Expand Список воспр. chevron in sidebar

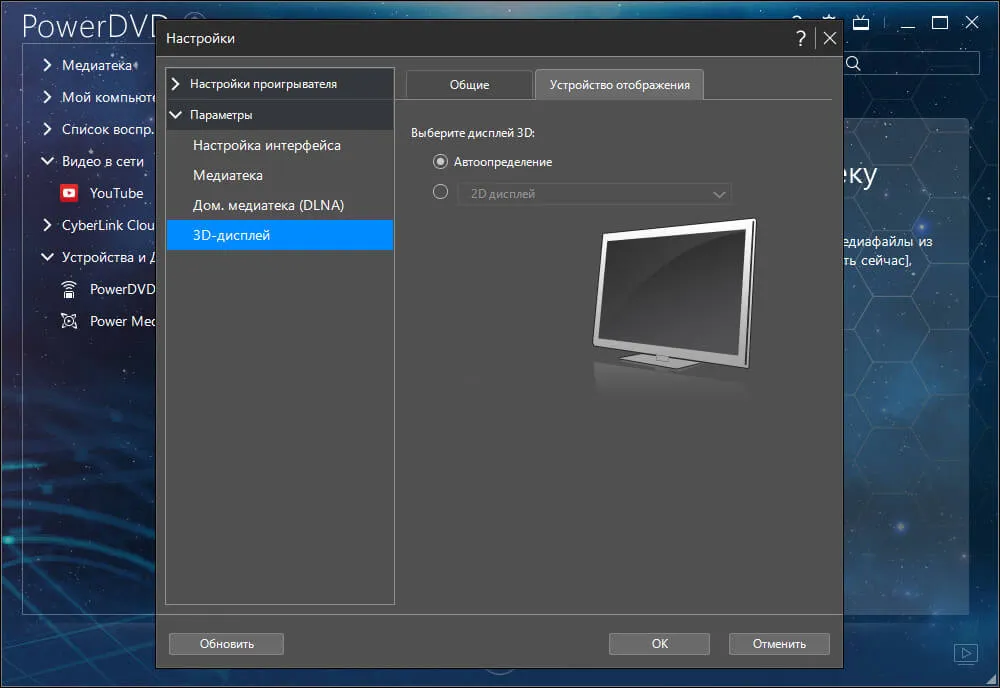click(x=47, y=129)
